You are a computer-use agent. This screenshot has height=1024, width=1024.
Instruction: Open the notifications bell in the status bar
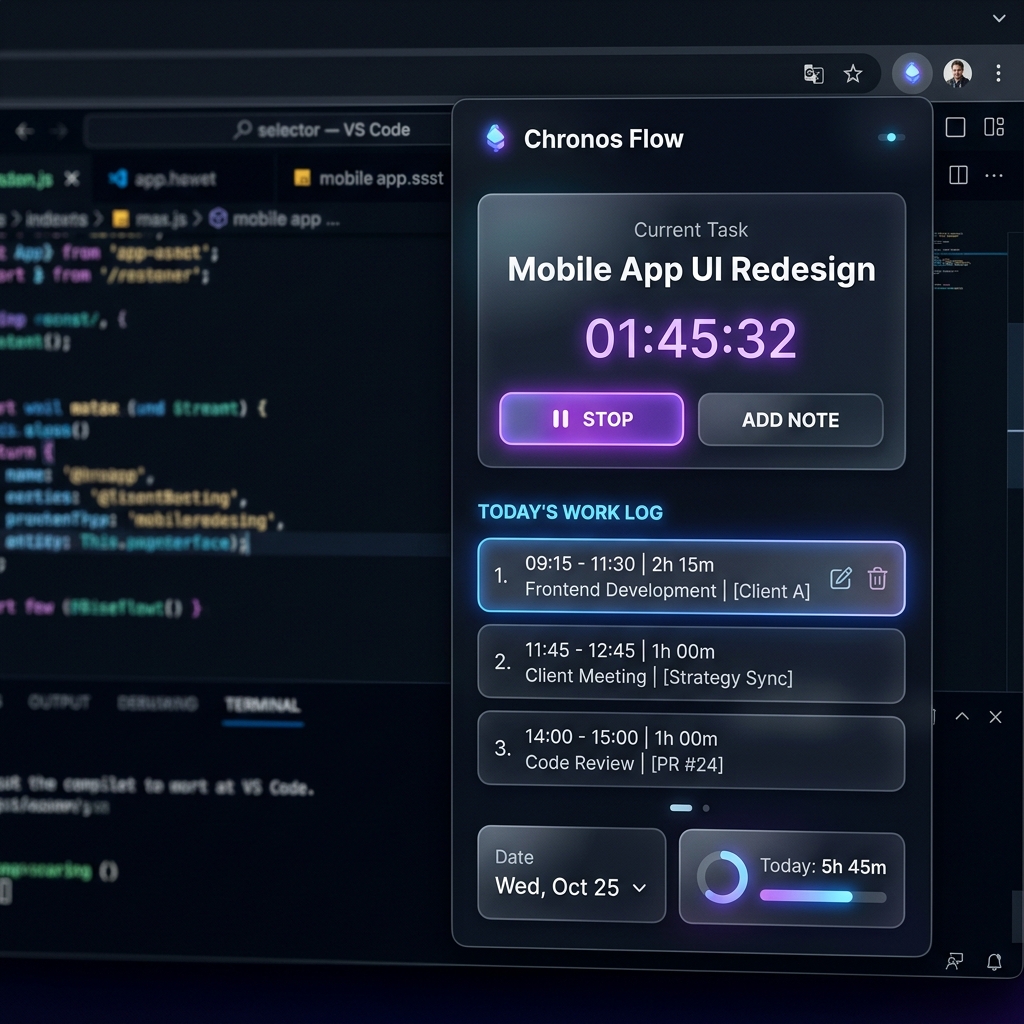(994, 961)
